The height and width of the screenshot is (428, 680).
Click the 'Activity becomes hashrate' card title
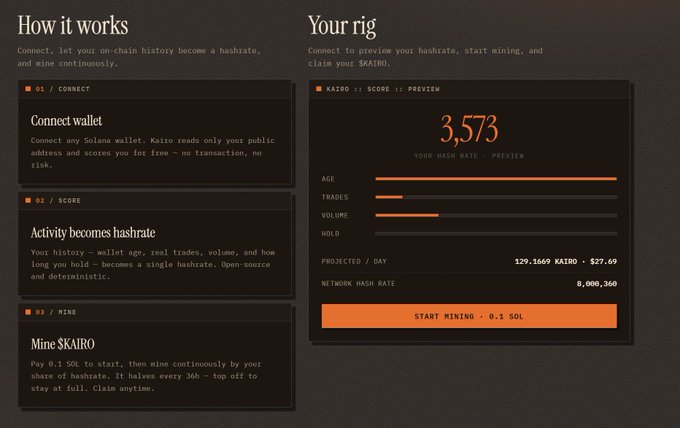93,233
